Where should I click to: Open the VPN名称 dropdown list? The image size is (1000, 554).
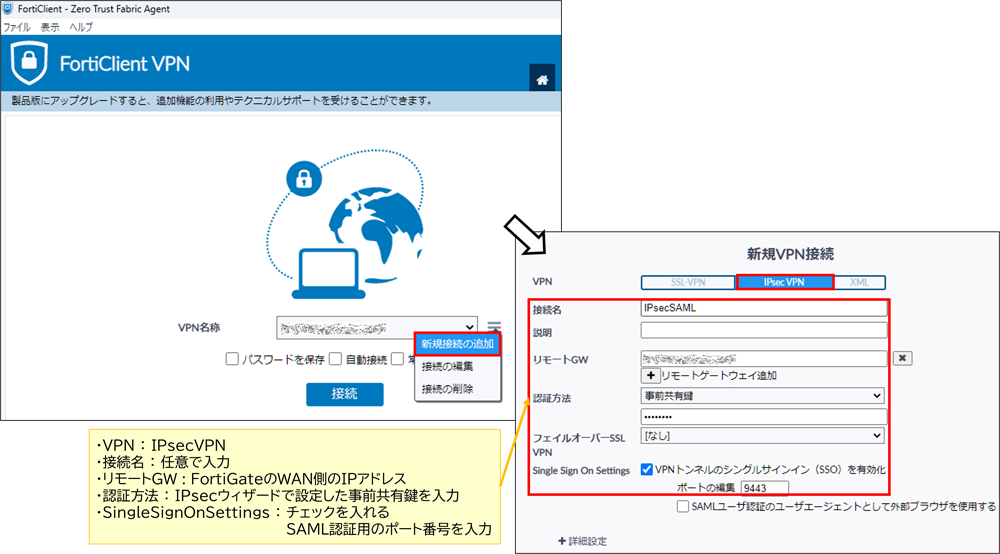click(x=376, y=328)
